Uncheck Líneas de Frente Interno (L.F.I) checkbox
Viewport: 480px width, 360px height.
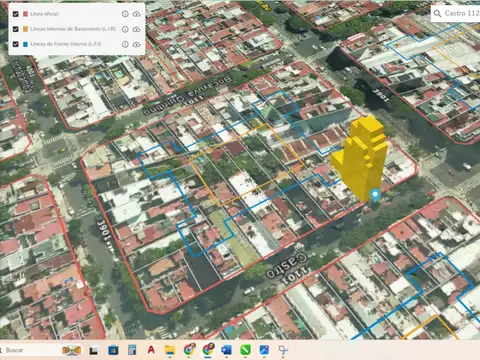point(15,44)
